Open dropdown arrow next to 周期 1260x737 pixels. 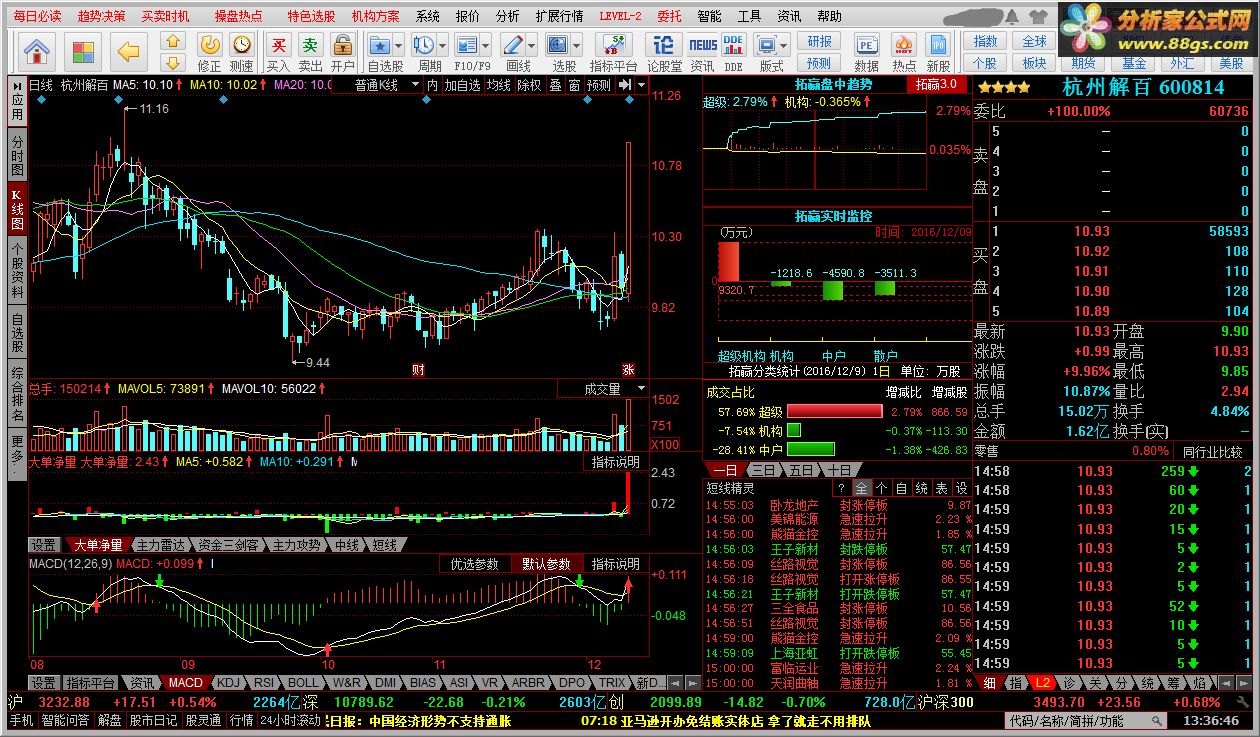(443, 46)
